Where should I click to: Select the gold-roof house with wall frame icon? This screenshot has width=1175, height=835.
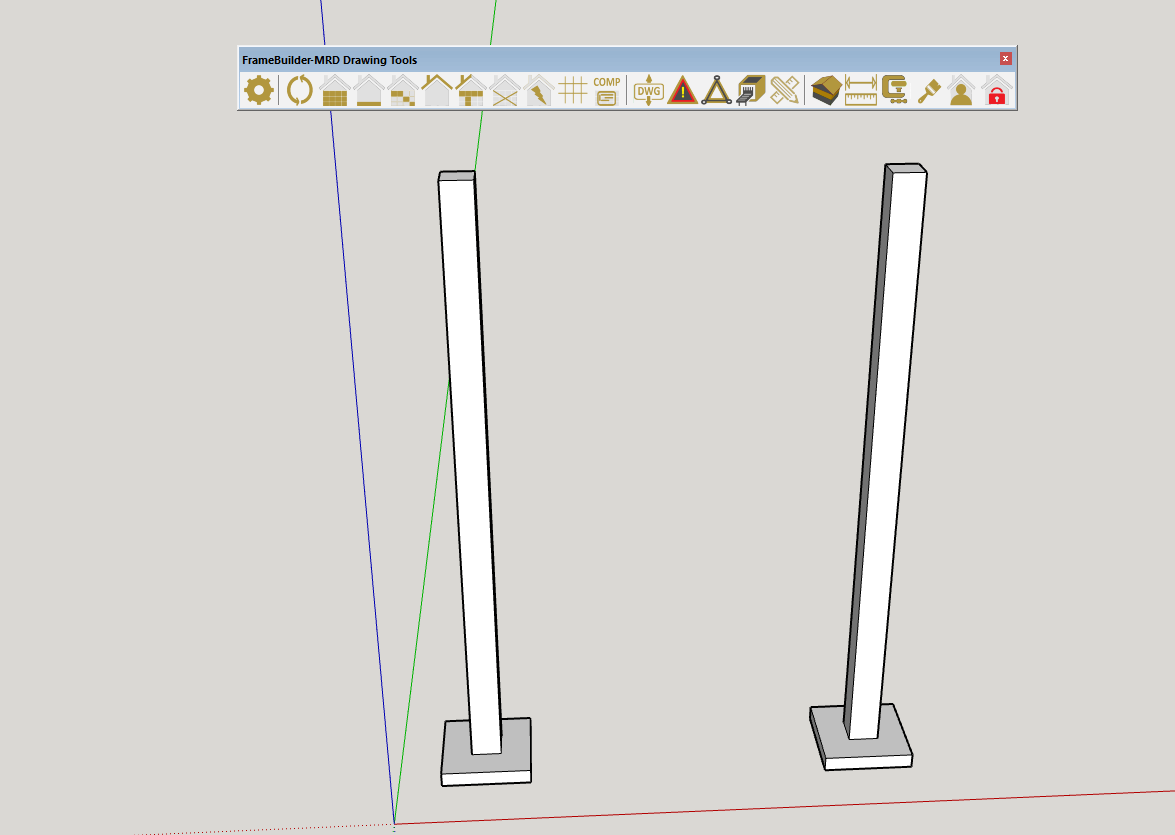coord(471,90)
